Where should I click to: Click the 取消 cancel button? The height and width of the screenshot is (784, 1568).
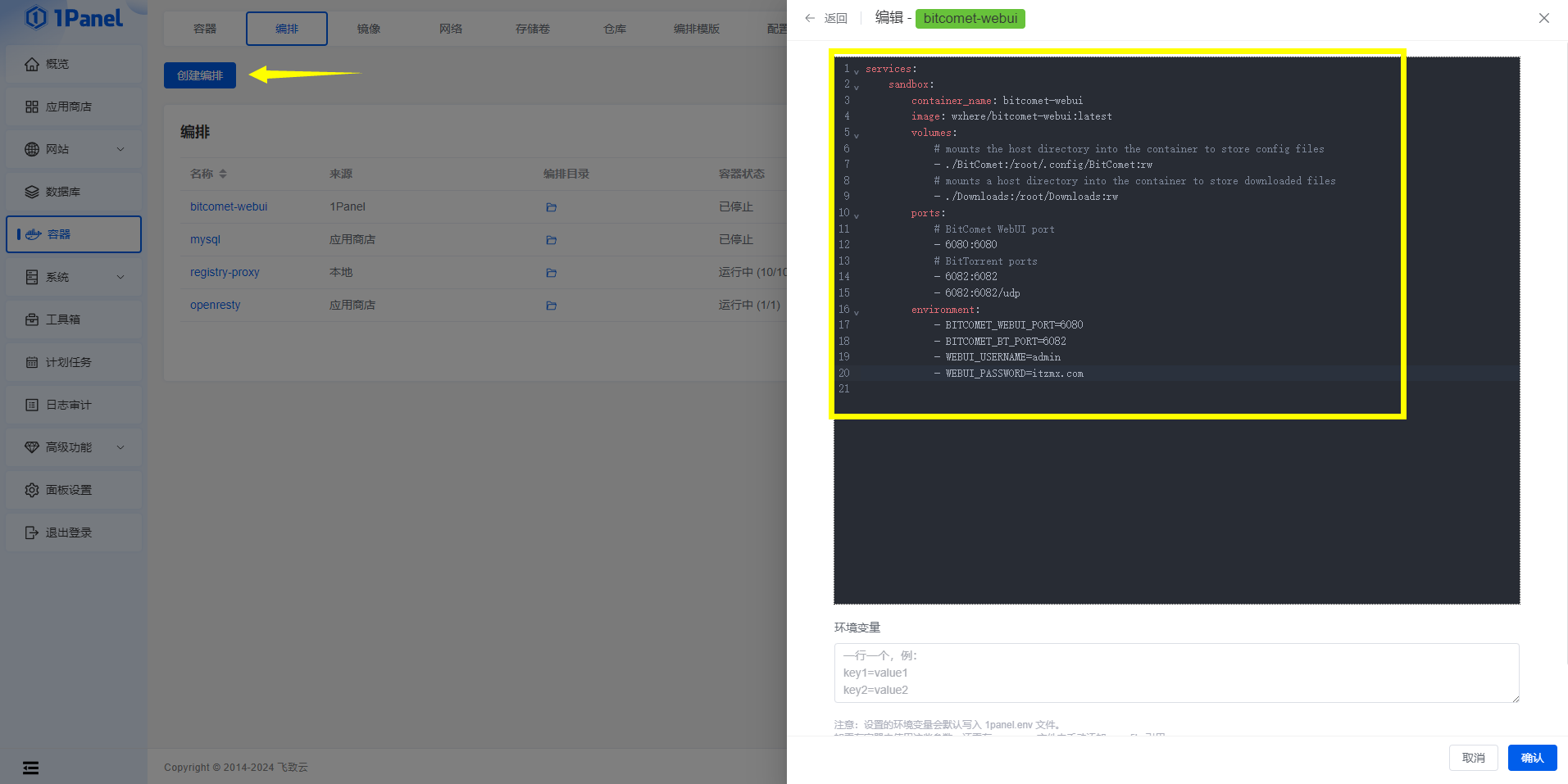[1474, 758]
